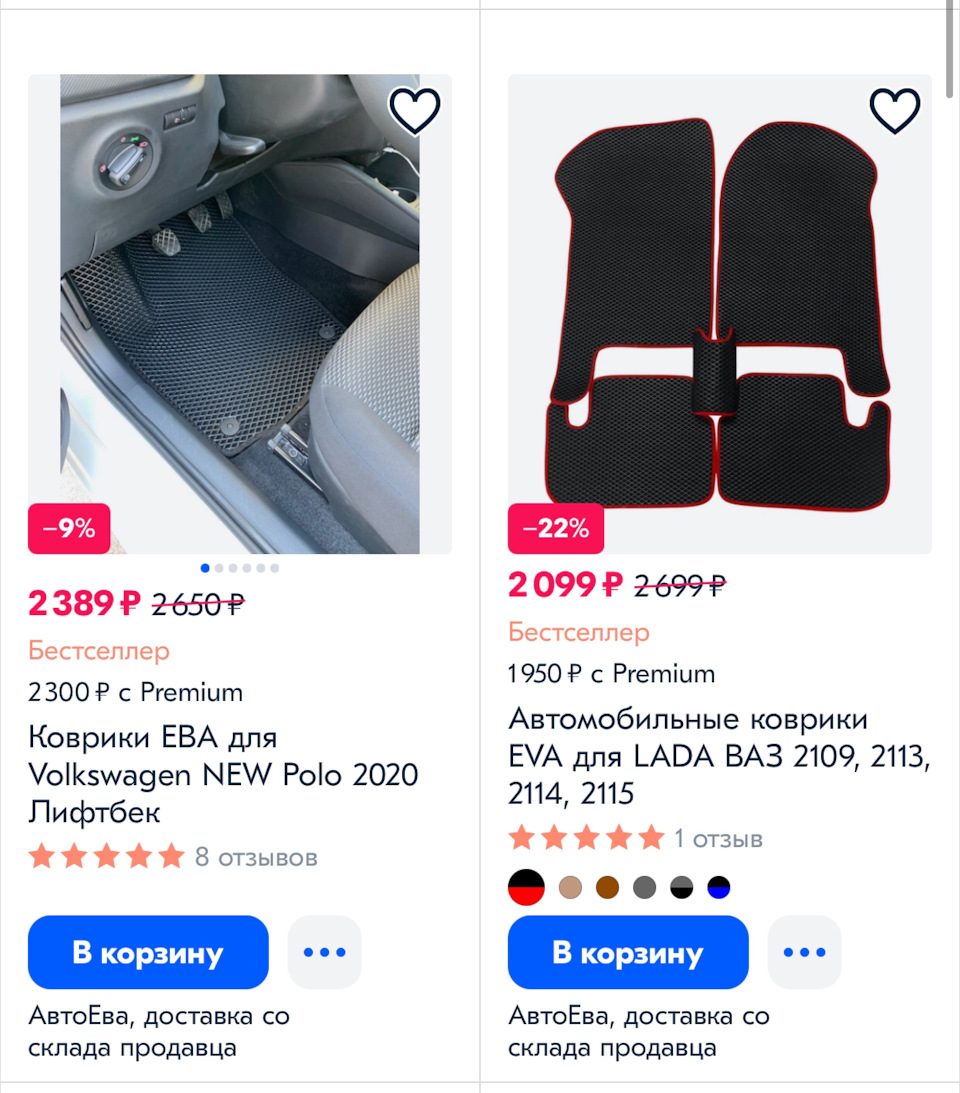This screenshot has width=960, height=1093.
Task: Open LADA black-red mats product image
Action: [720, 314]
